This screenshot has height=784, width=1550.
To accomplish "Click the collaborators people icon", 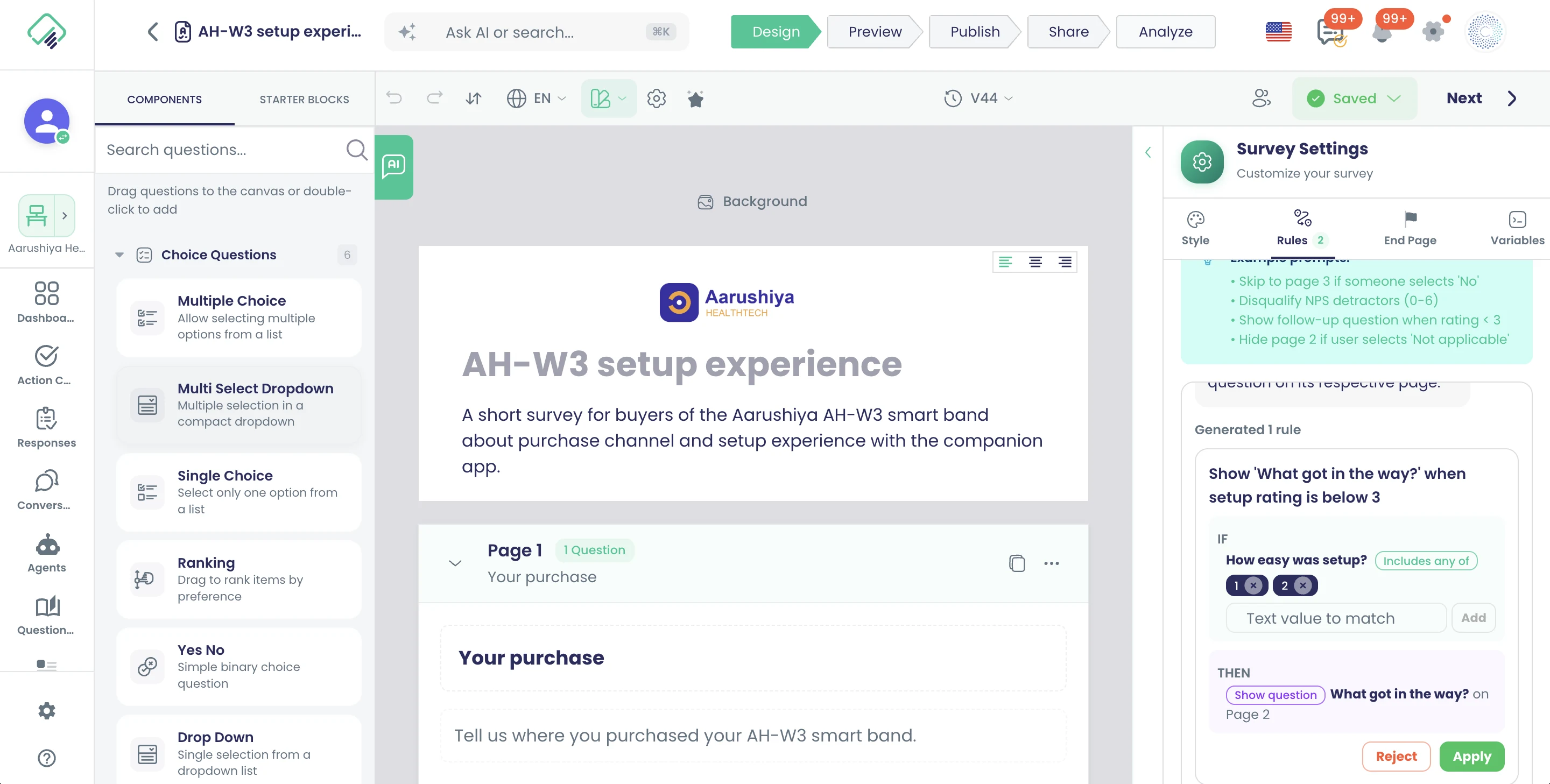I will tap(1261, 98).
